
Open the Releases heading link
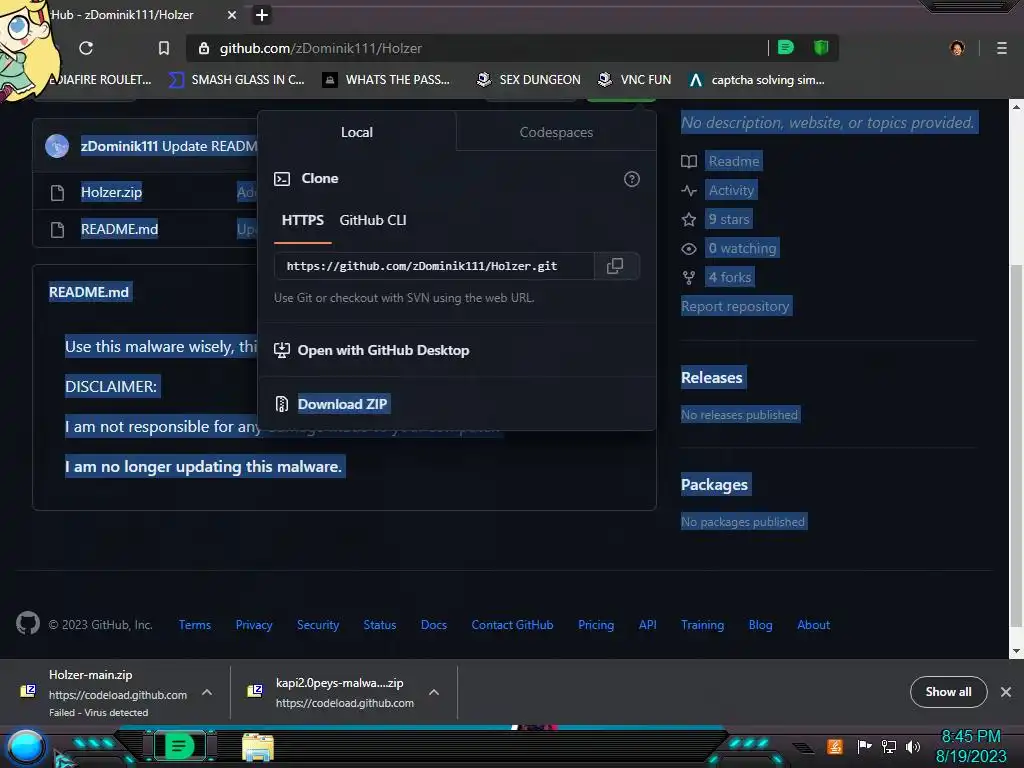pos(712,377)
